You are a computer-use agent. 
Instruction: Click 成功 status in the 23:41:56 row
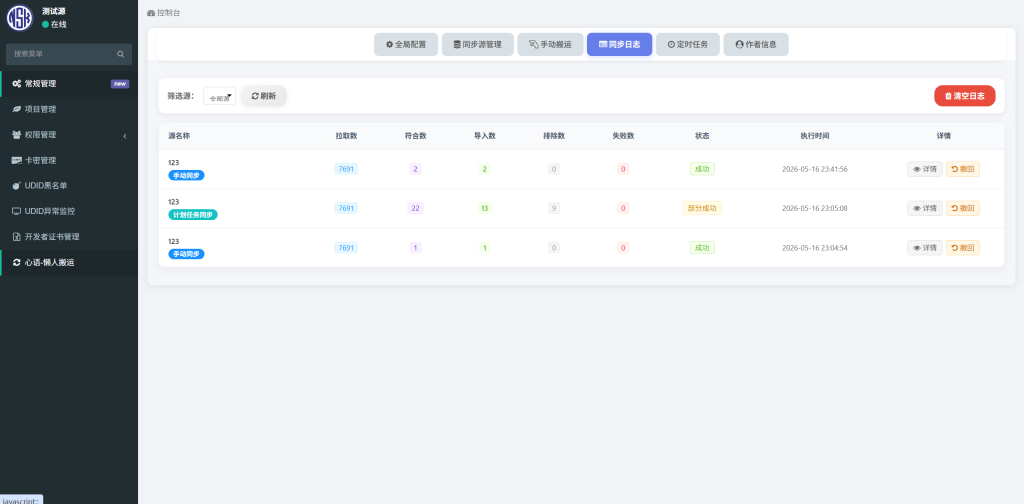pos(702,169)
